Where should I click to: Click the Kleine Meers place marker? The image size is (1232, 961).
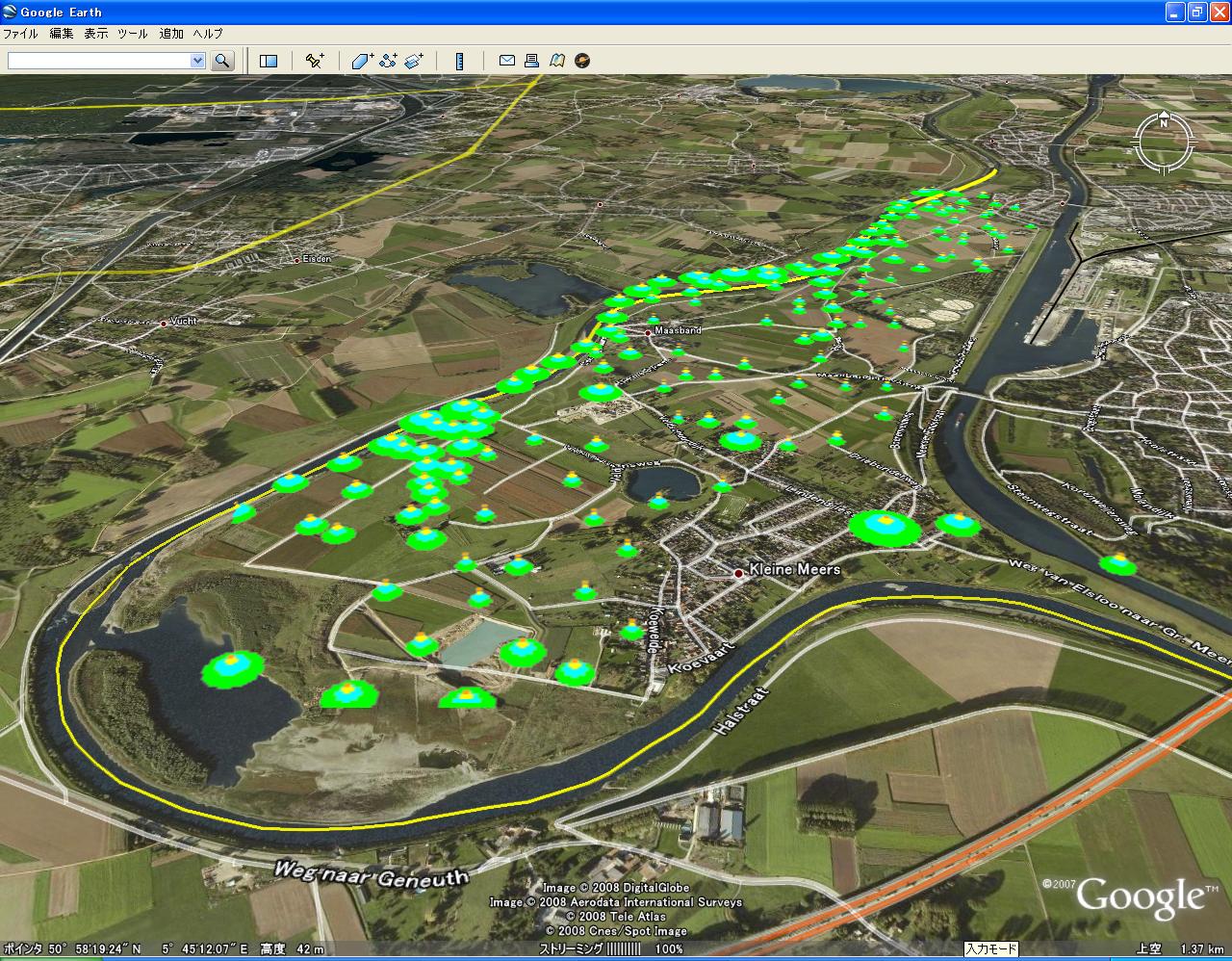tap(738, 573)
